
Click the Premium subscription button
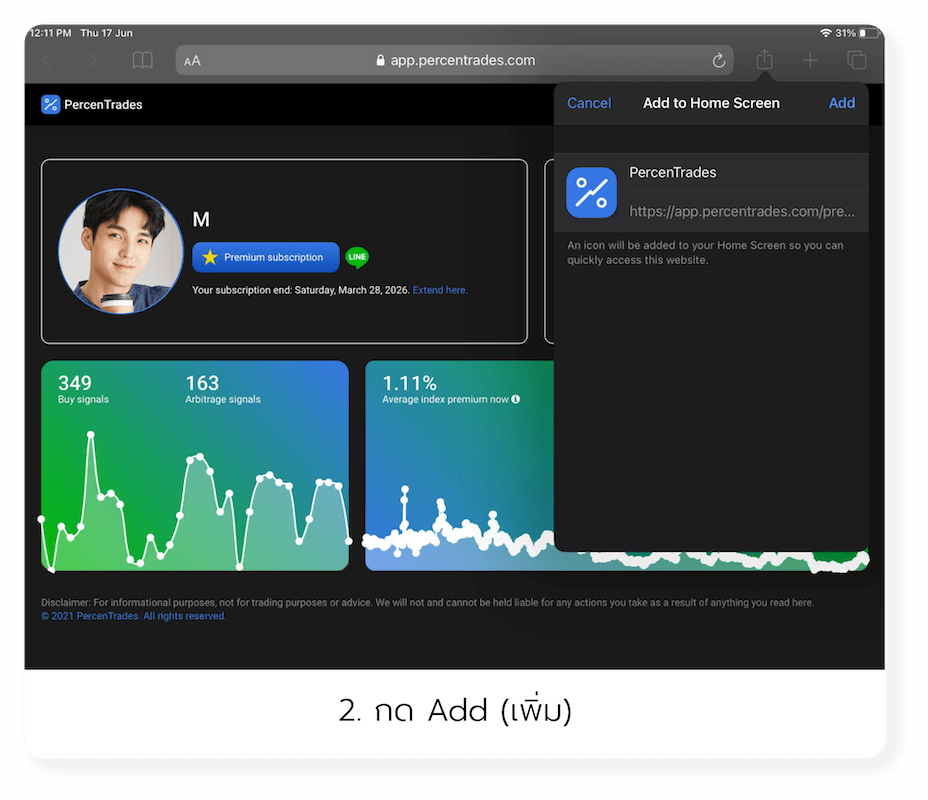266,257
